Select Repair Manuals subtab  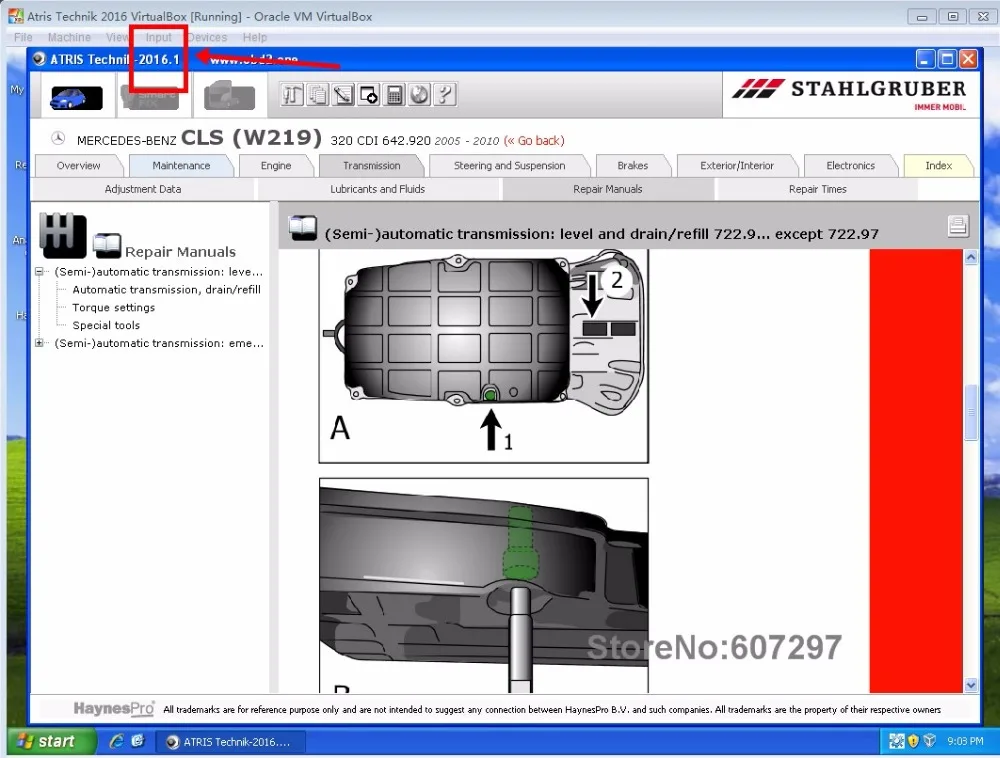[x=608, y=189]
